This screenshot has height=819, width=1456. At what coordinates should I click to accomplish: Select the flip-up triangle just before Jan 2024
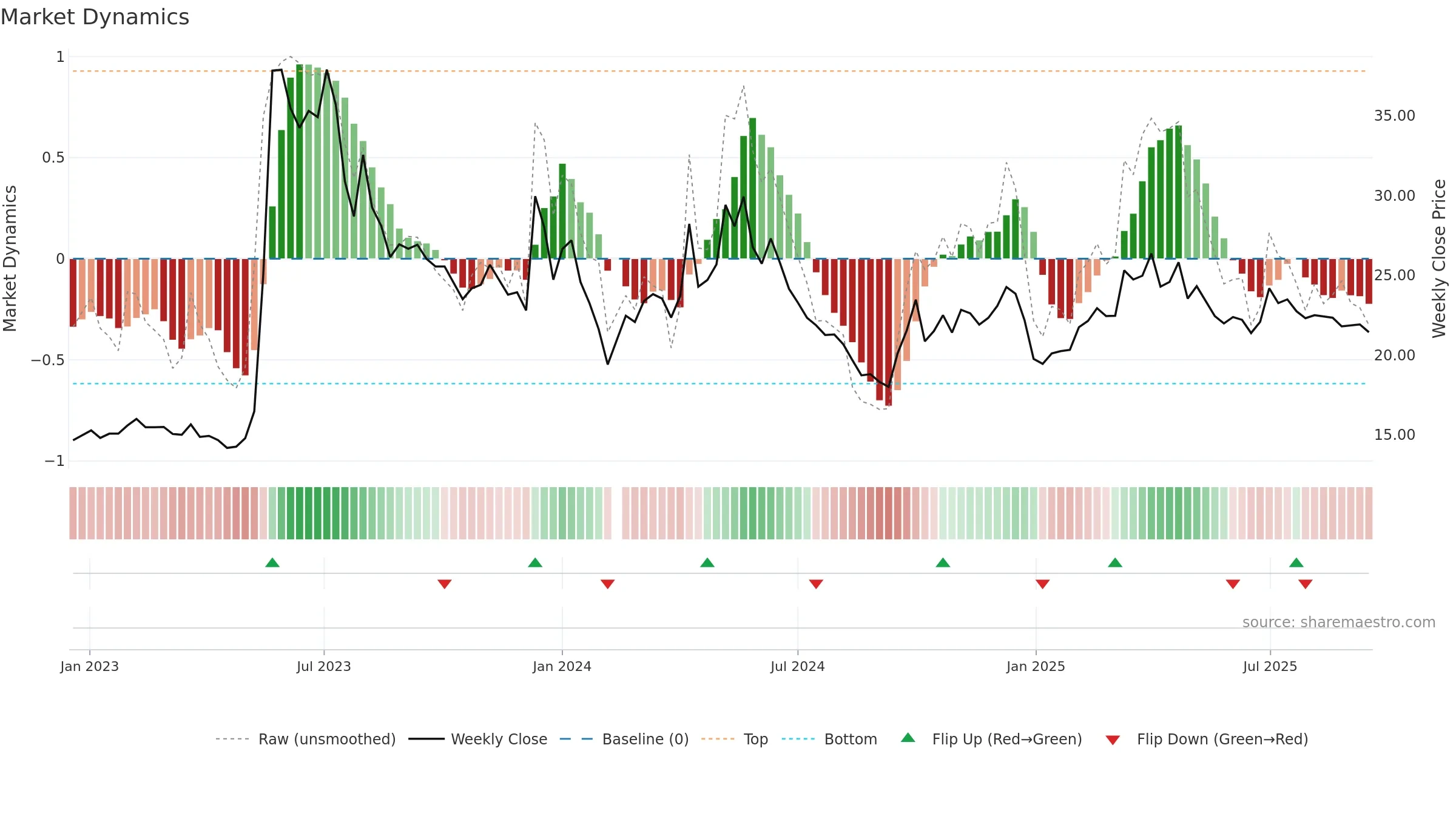tap(535, 562)
